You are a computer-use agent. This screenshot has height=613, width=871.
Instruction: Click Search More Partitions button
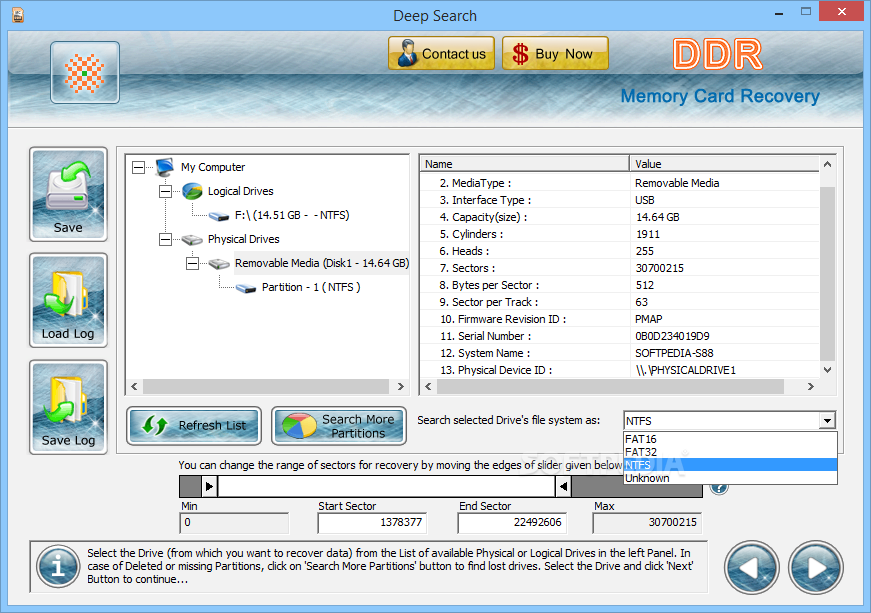tap(339, 426)
